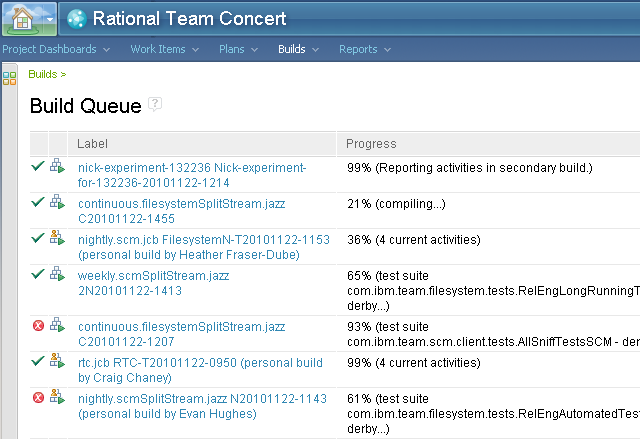The height and width of the screenshot is (439, 640).
Task: Click personal build icon in Evan Hughes row
Action: coord(58,397)
